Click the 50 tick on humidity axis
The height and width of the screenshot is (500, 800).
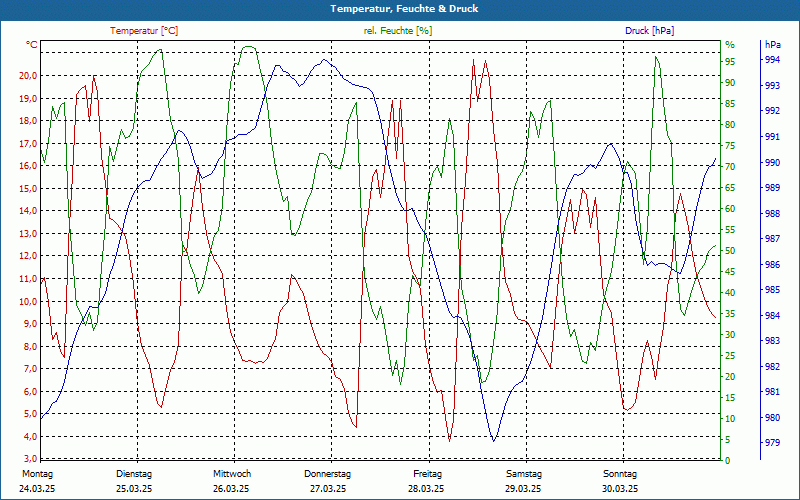pos(730,251)
